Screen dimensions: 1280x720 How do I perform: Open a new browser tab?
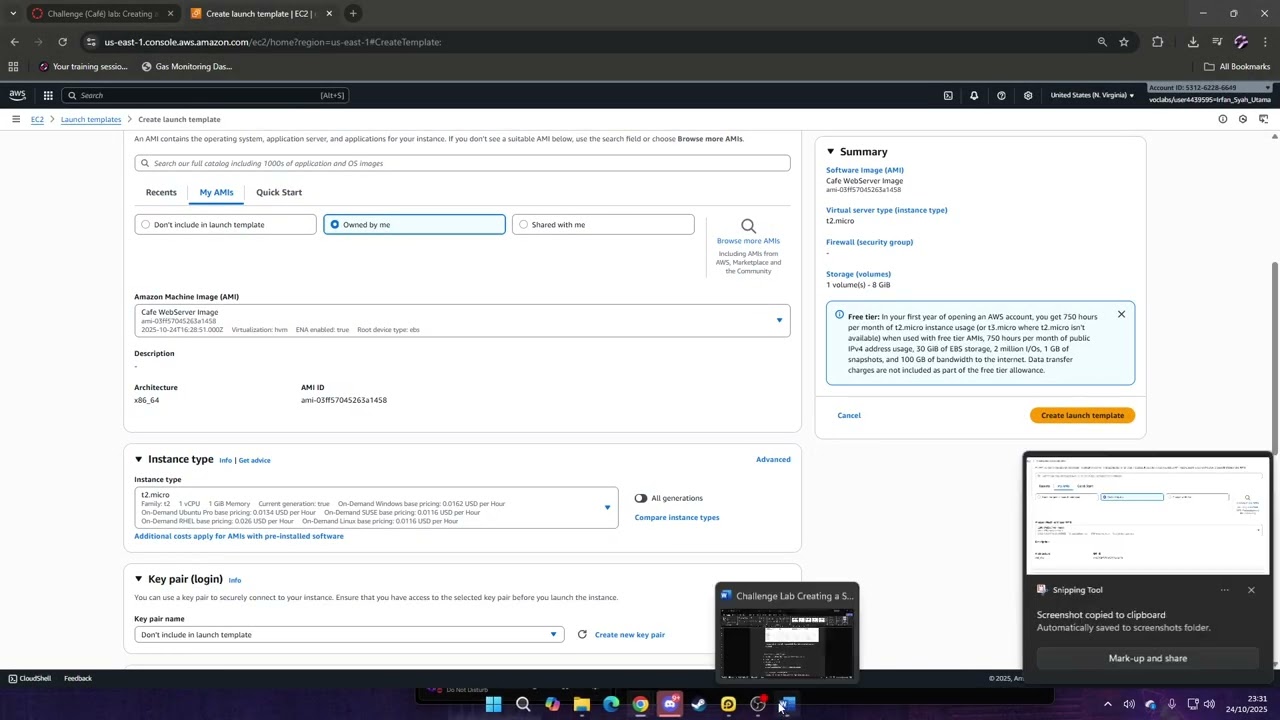353,14
